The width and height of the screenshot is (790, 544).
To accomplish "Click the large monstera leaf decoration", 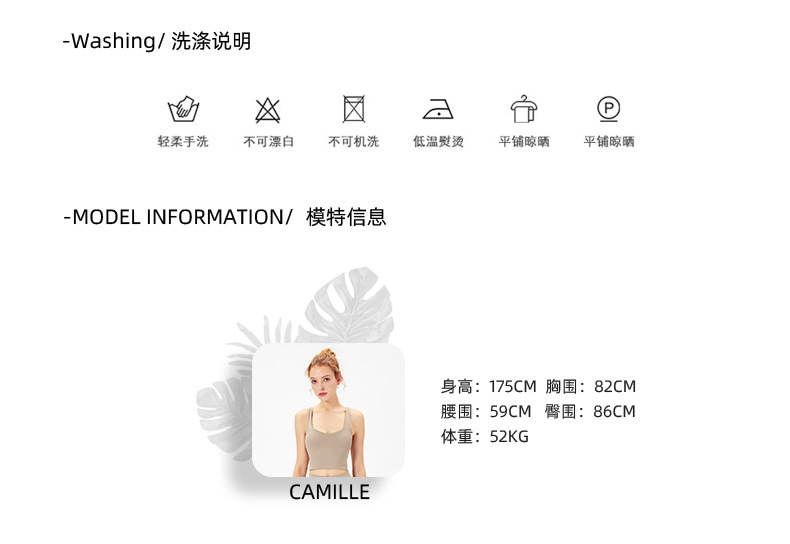I will (348, 306).
